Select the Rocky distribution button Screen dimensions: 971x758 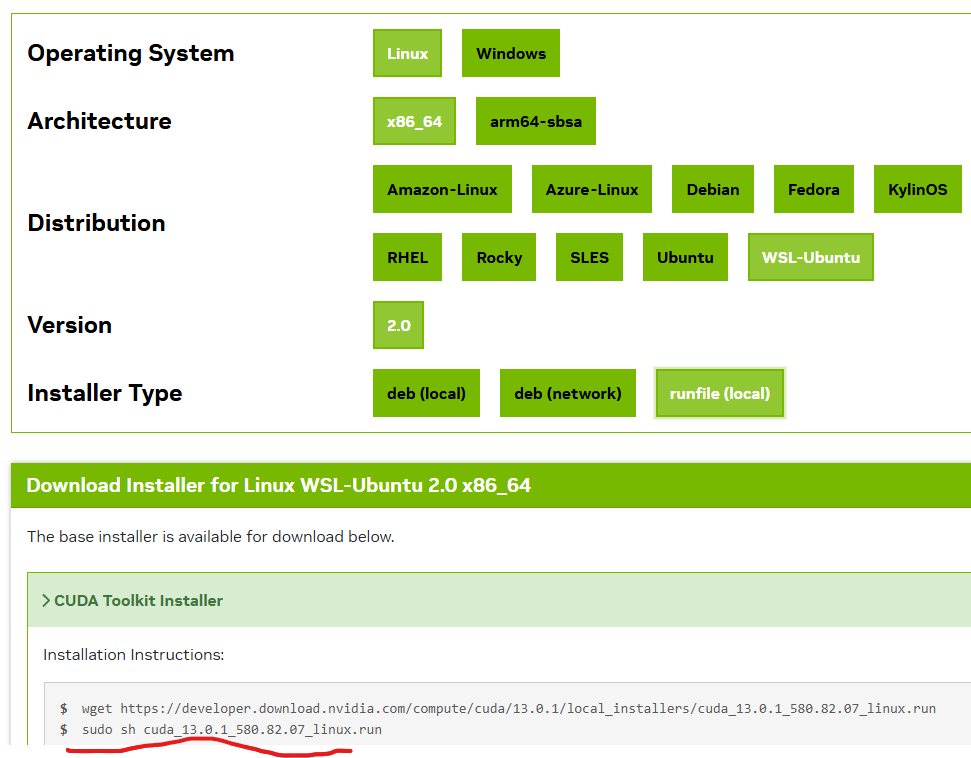[499, 258]
